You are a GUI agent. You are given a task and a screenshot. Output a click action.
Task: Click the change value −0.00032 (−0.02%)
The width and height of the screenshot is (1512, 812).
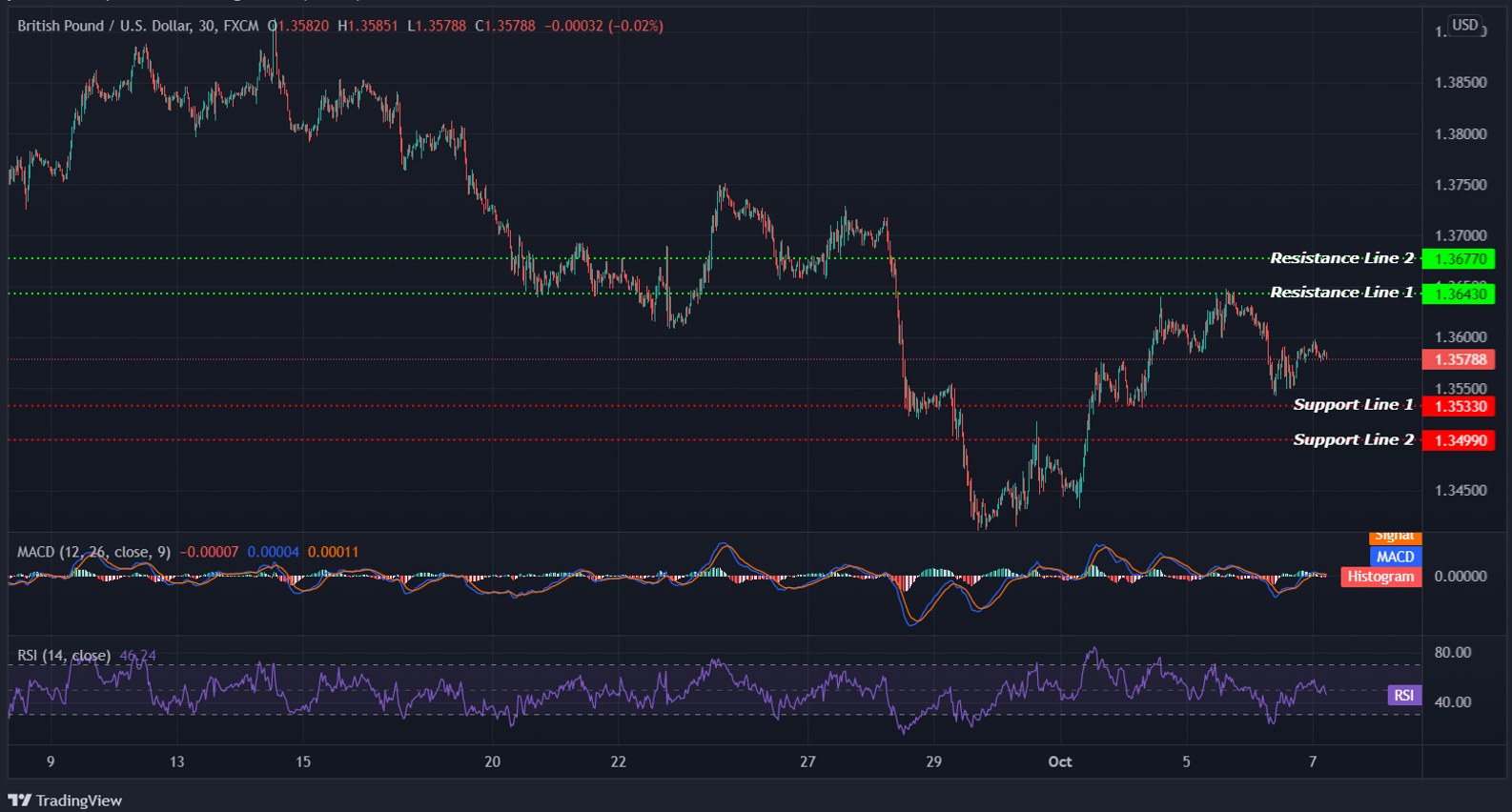click(603, 26)
